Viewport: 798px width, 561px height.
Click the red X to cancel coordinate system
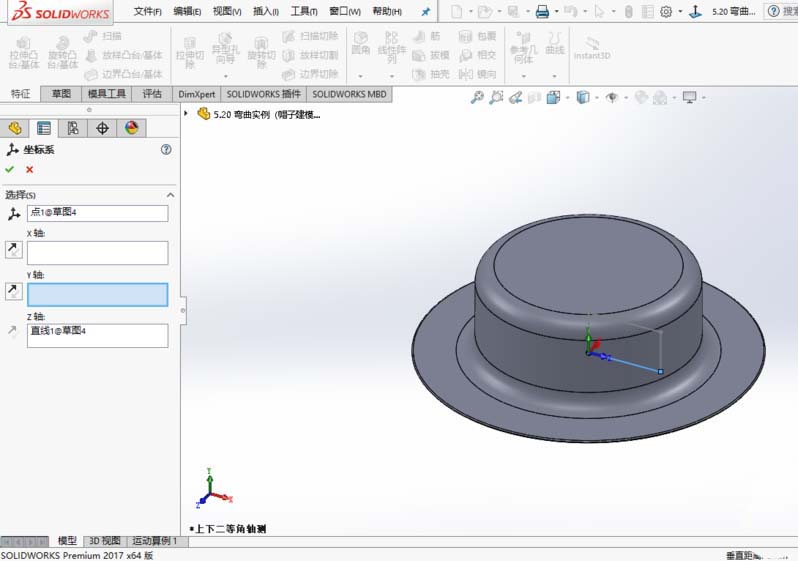[30, 170]
